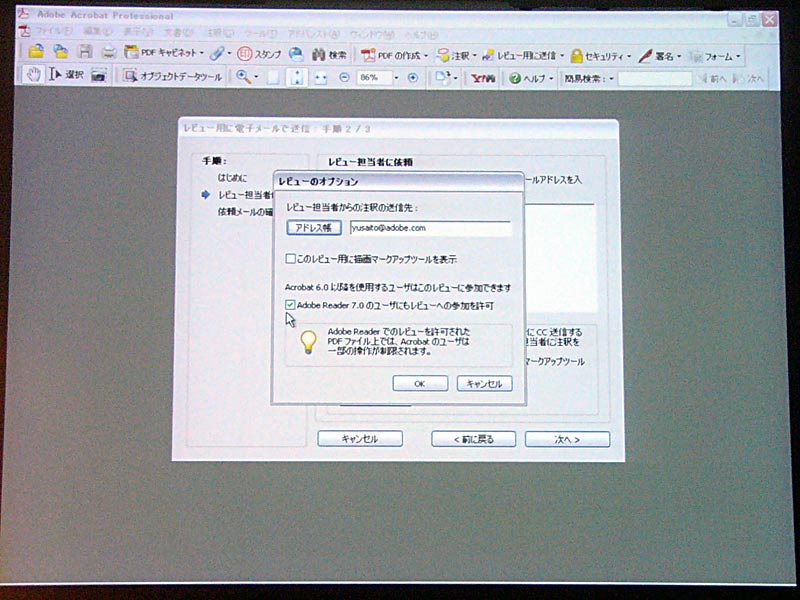Click the globe web page icon
This screenshot has height=600, width=800.
pos(296,54)
